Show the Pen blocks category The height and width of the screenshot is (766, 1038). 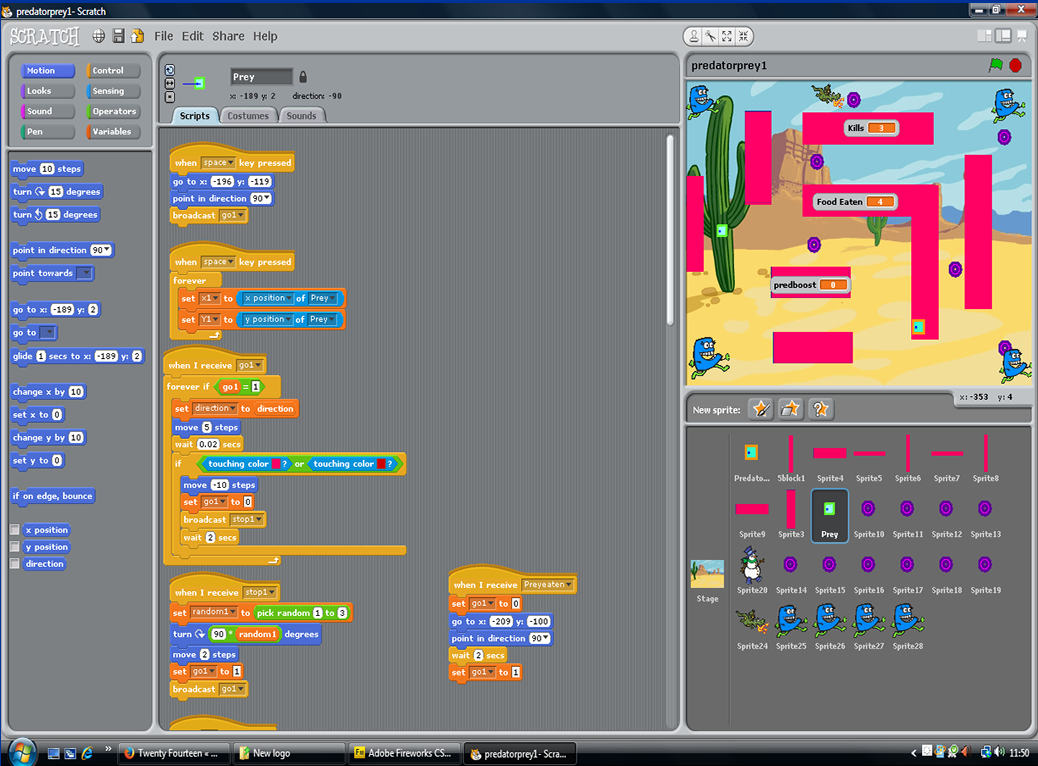(x=48, y=132)
